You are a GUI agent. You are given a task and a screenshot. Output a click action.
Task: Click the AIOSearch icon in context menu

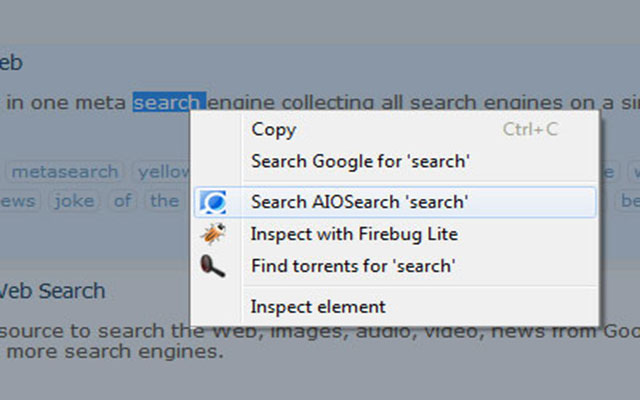(x=213, y=203)
